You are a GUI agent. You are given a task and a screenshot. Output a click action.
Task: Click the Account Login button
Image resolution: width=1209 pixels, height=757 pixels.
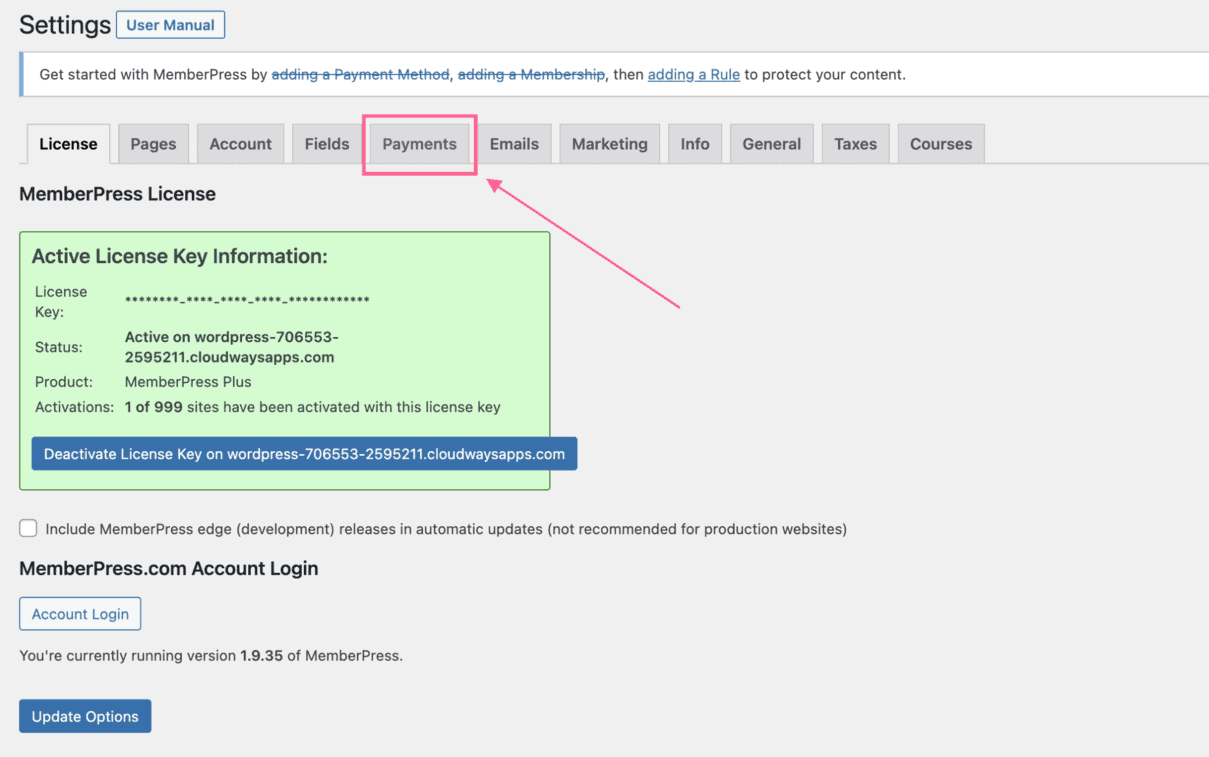tap(80, 614)
